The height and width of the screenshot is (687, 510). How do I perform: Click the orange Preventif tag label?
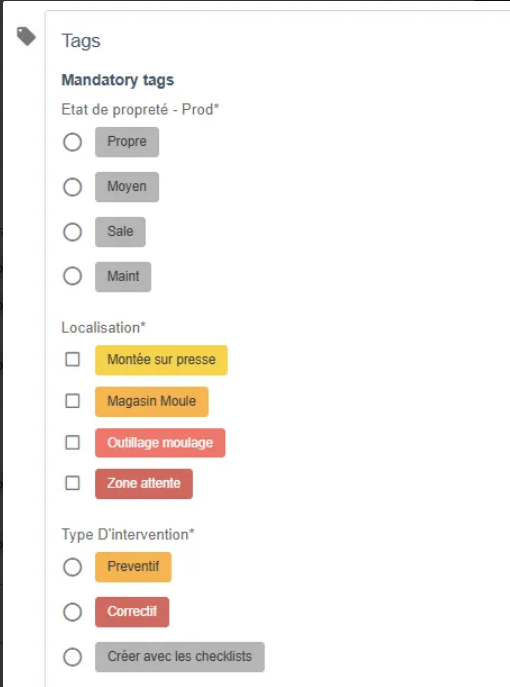pyautogui.click(x=133, y=567)
